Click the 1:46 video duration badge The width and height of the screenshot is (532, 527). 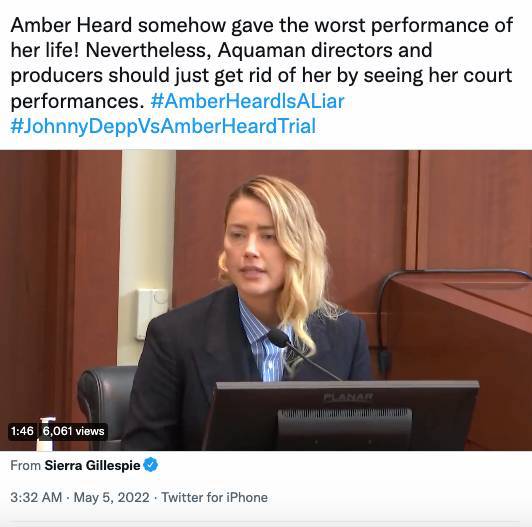(22, 431)
